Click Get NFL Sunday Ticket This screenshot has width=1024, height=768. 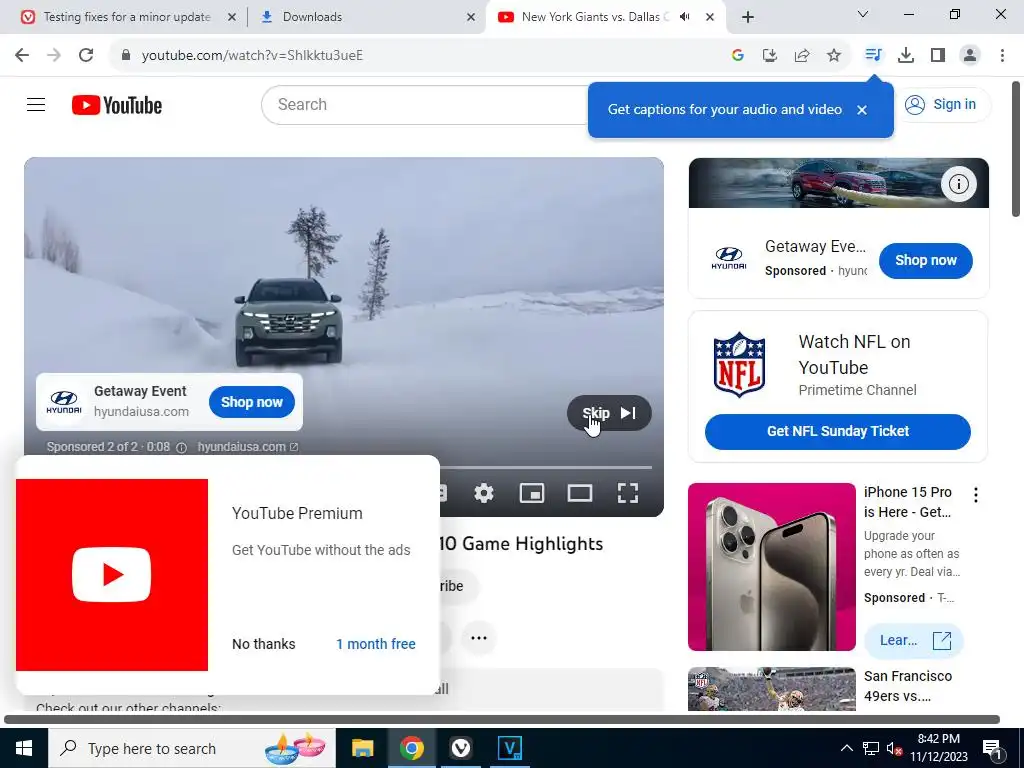pyautogui.click(x=838, y=432)
